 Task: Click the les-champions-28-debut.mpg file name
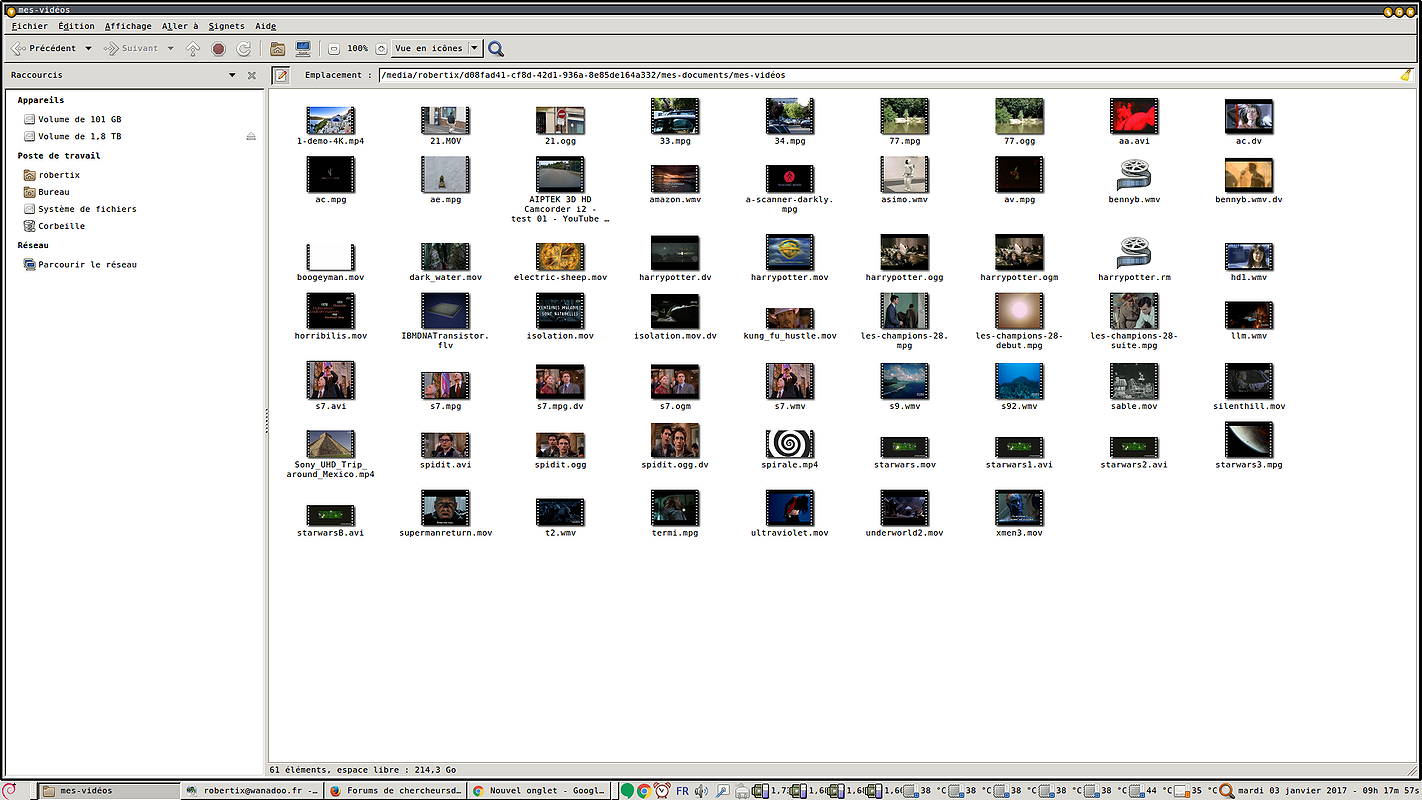(x=1019, y=341)
